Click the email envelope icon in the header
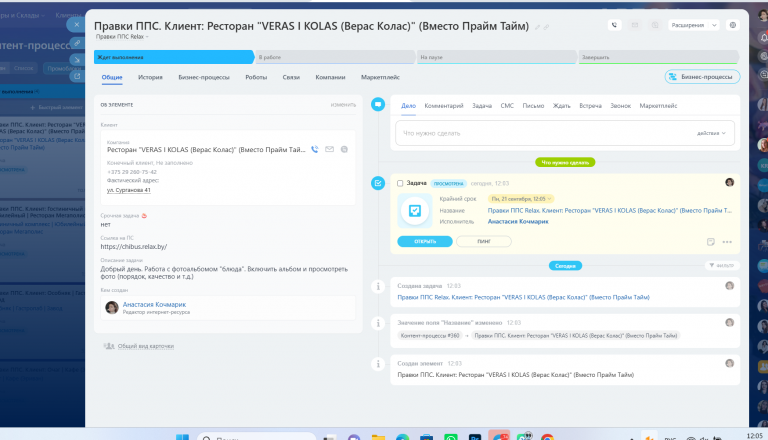768x440 pixels. click(635, 25)
